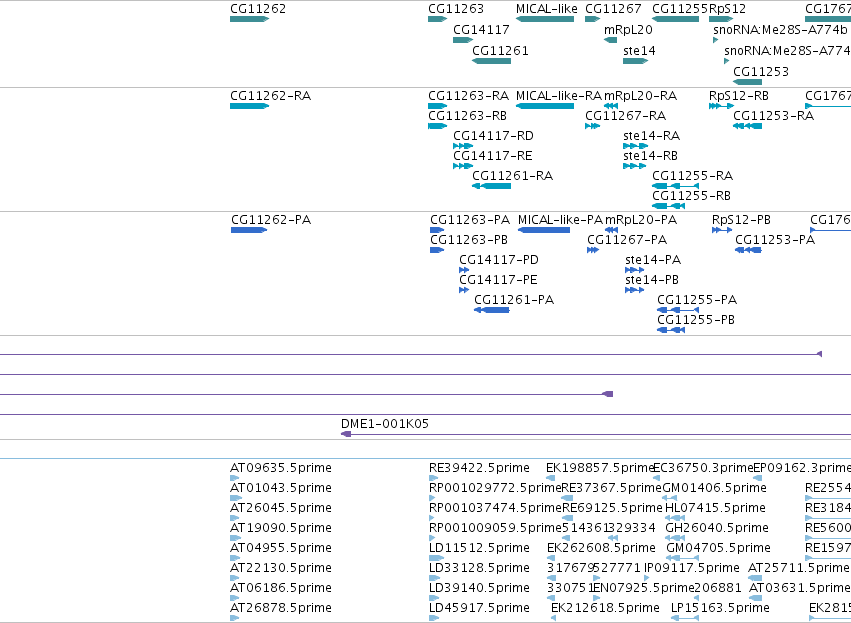Open transcript CG11263-RB label

pos(467,116)
